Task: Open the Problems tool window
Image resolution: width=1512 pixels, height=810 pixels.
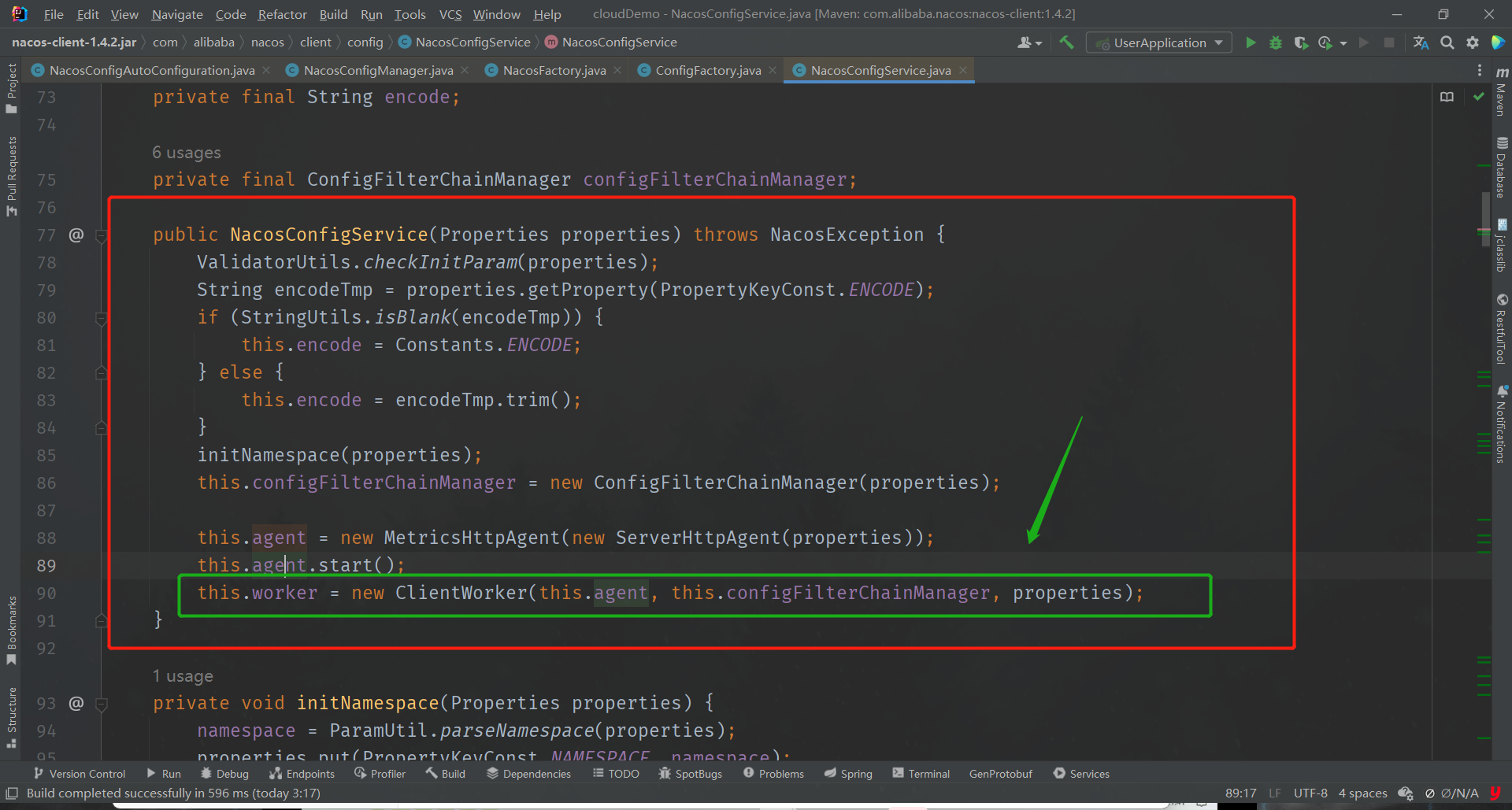Action: (773, 774)
